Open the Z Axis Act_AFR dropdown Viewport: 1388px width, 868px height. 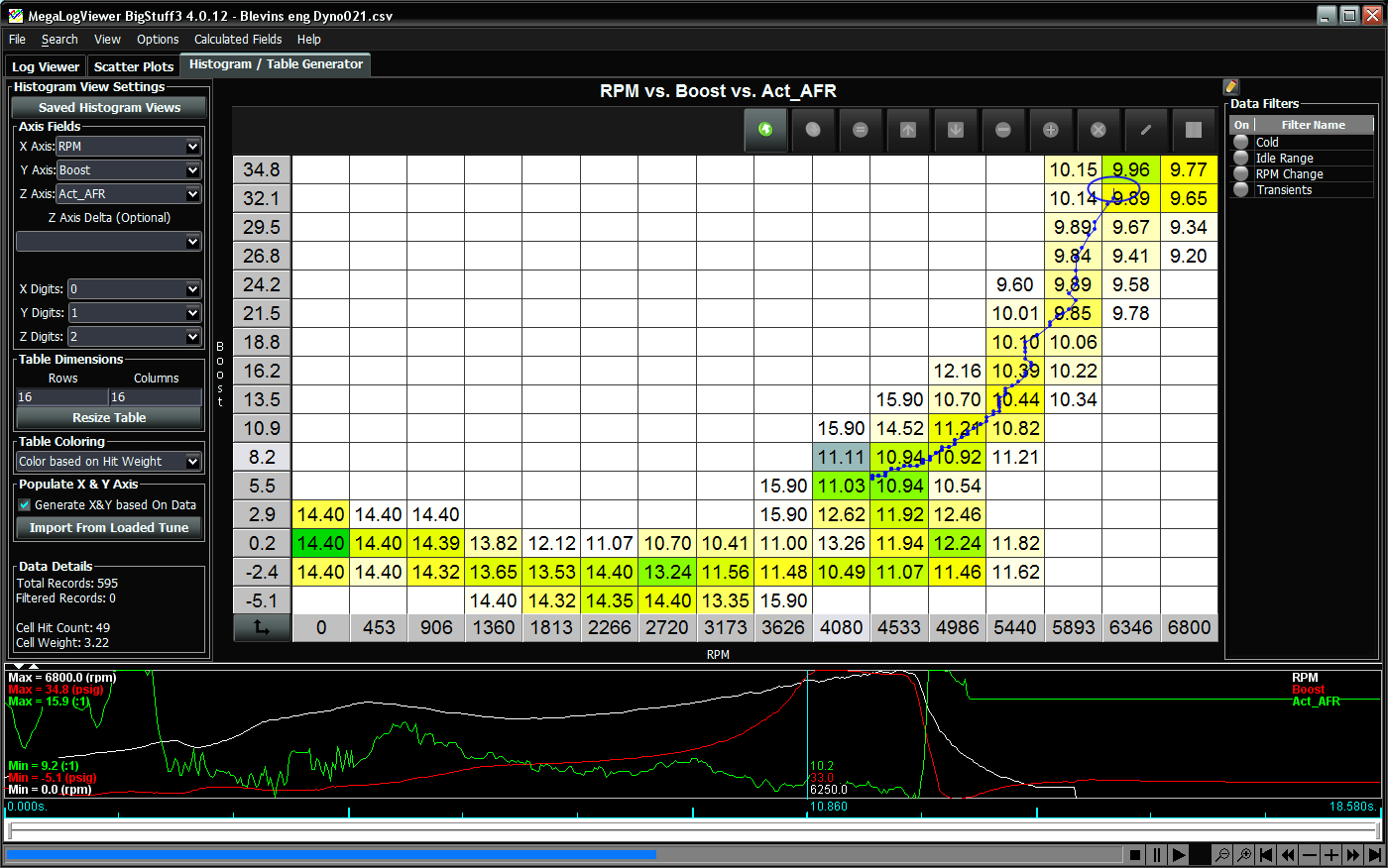tap(129, 194)
